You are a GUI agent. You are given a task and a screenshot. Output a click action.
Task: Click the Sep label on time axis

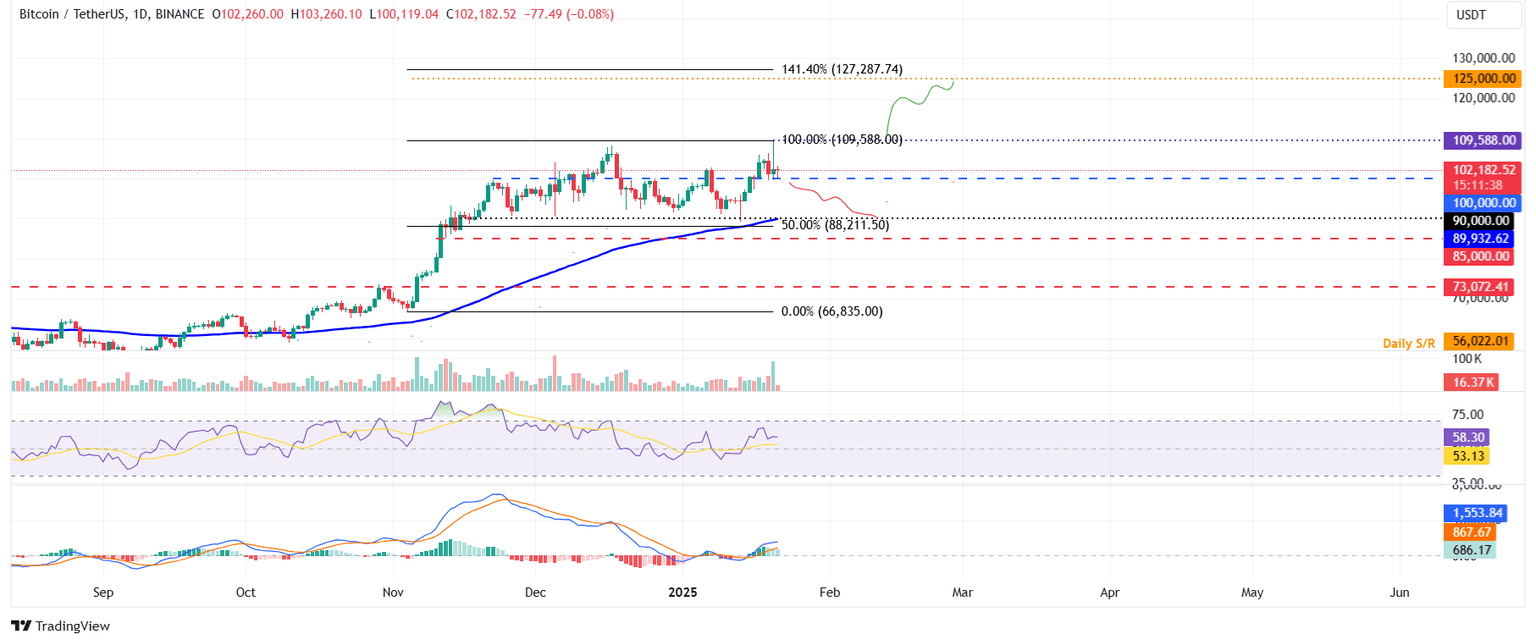pos(103,592)
